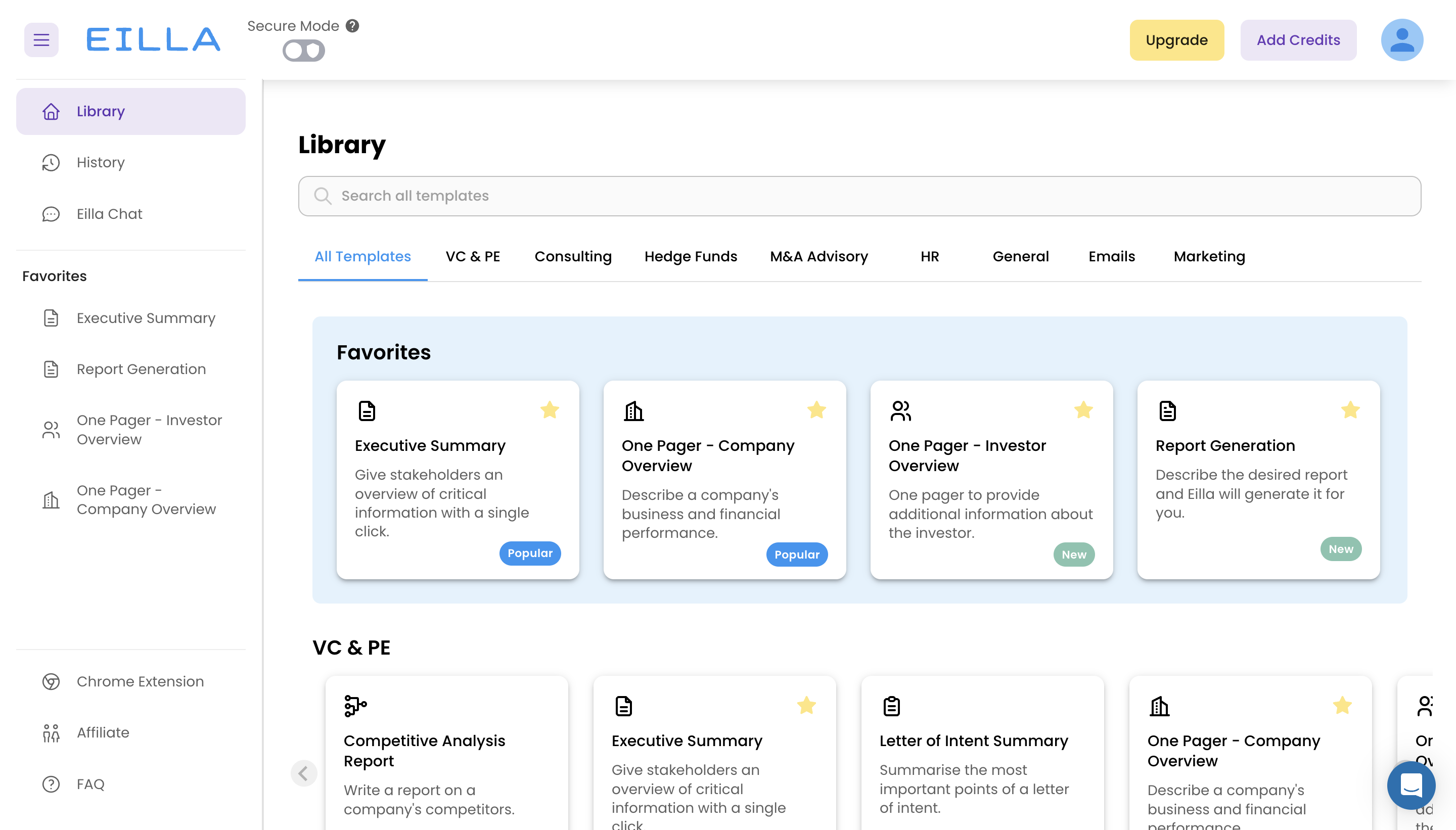
Task: Click building icon on Favorites Company Overview card
Action: tap(633, 411)
